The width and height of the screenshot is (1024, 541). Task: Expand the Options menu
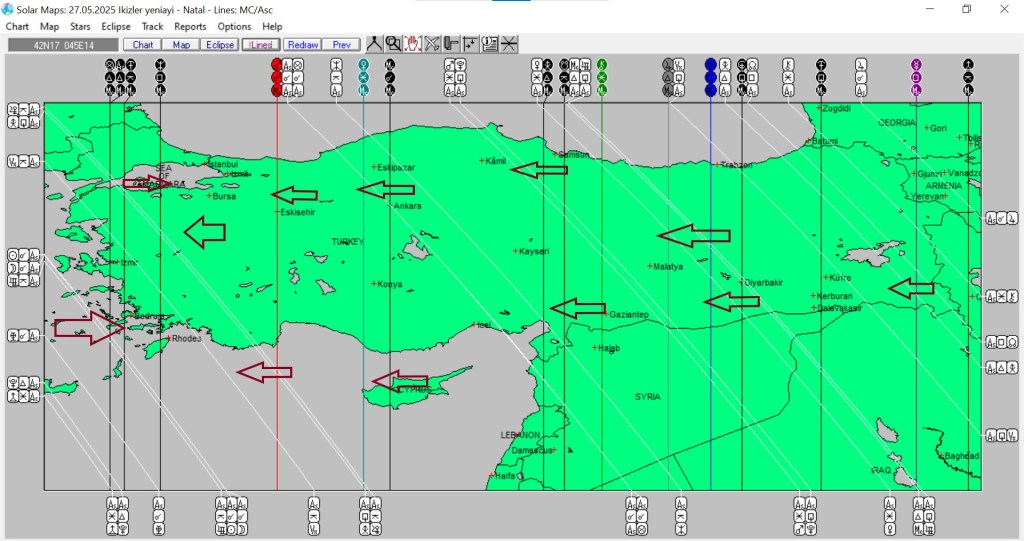point(234,27)
